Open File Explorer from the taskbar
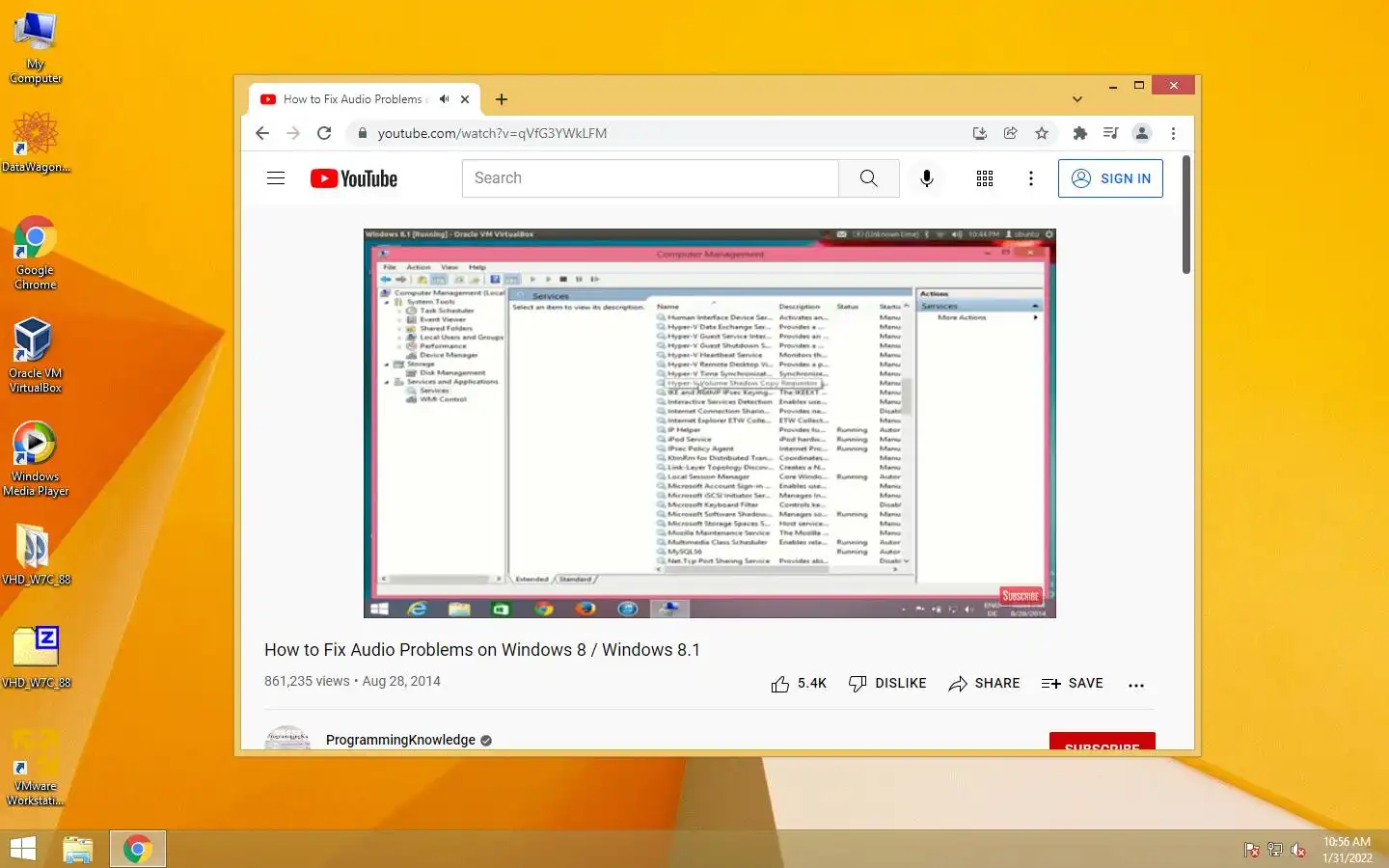Image resolution: width=1389 pixels, height=868 pixels. click(78, 849)
